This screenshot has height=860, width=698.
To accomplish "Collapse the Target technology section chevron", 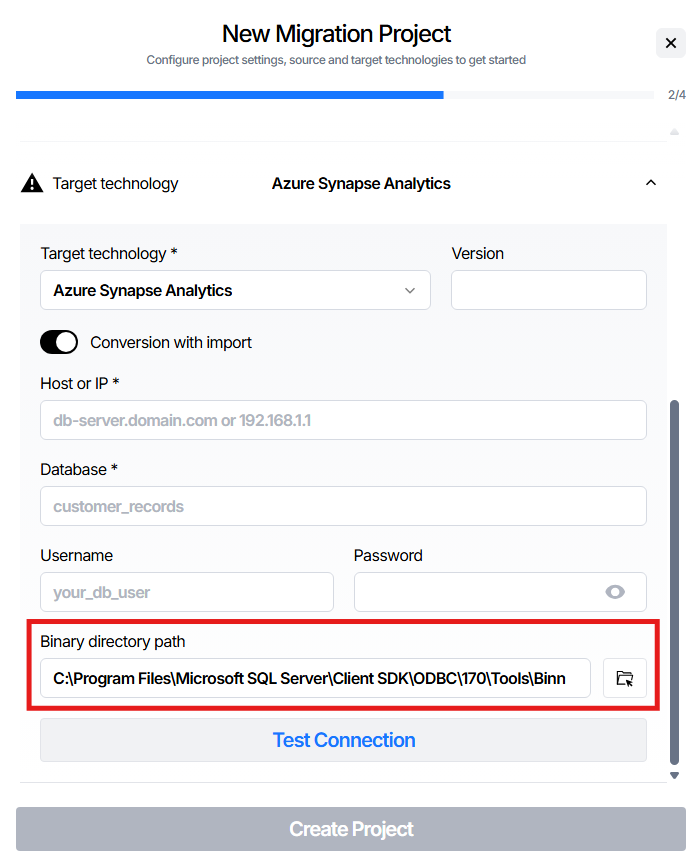I will click(x=651, y=183).
